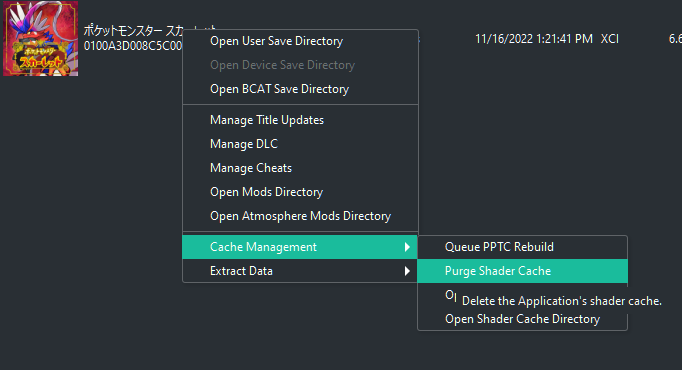The image size is (682, 370).
Task: Open Shader Cache Directory
Action: pos(522,319)
